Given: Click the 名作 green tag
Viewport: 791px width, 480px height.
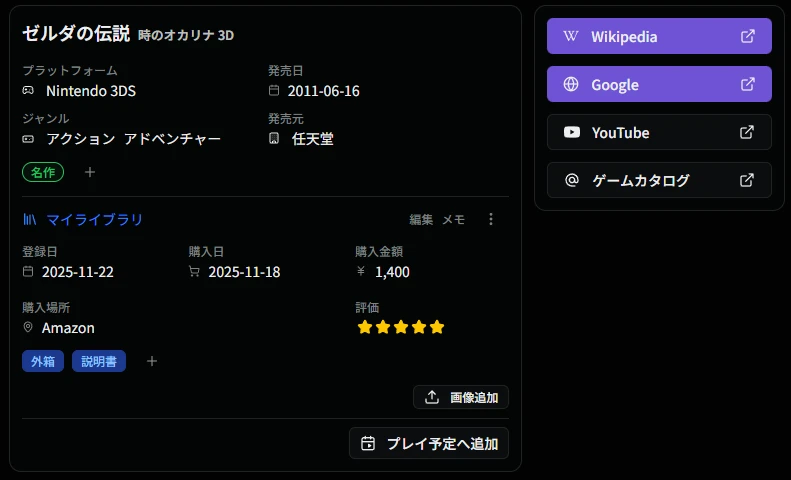Looking at the screenshot, I should (x=43, y=172).
